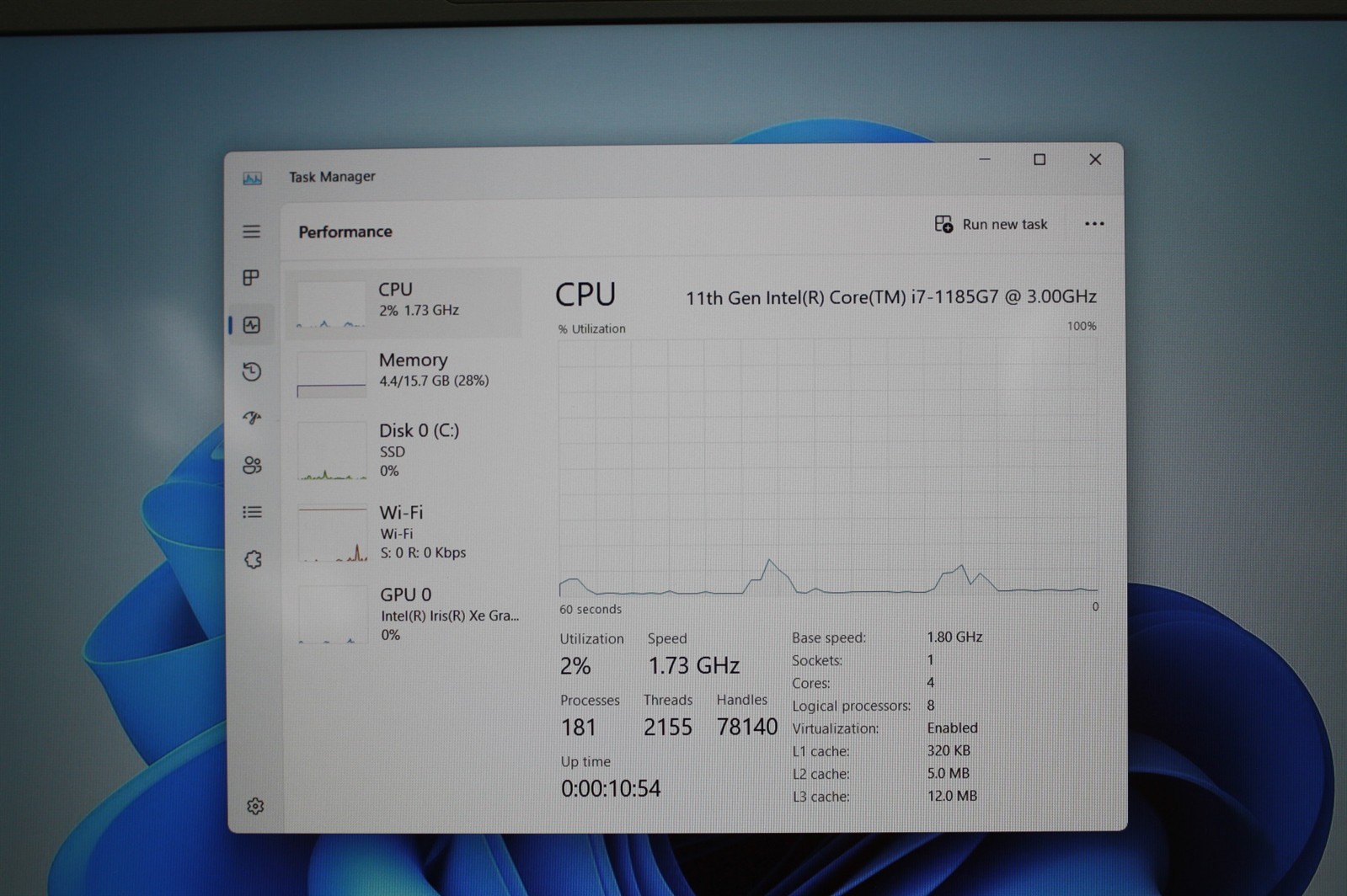Click the CPU mini graph thumbnail

tap(331, 304)
